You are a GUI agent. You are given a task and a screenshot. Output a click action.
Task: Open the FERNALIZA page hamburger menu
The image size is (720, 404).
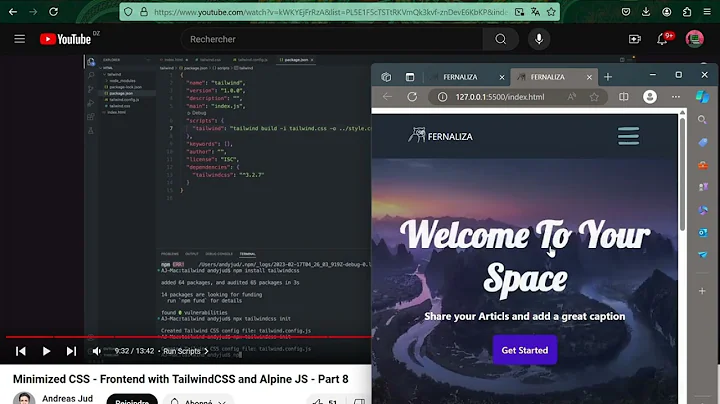pyautogui.click(x=628, y=136)
